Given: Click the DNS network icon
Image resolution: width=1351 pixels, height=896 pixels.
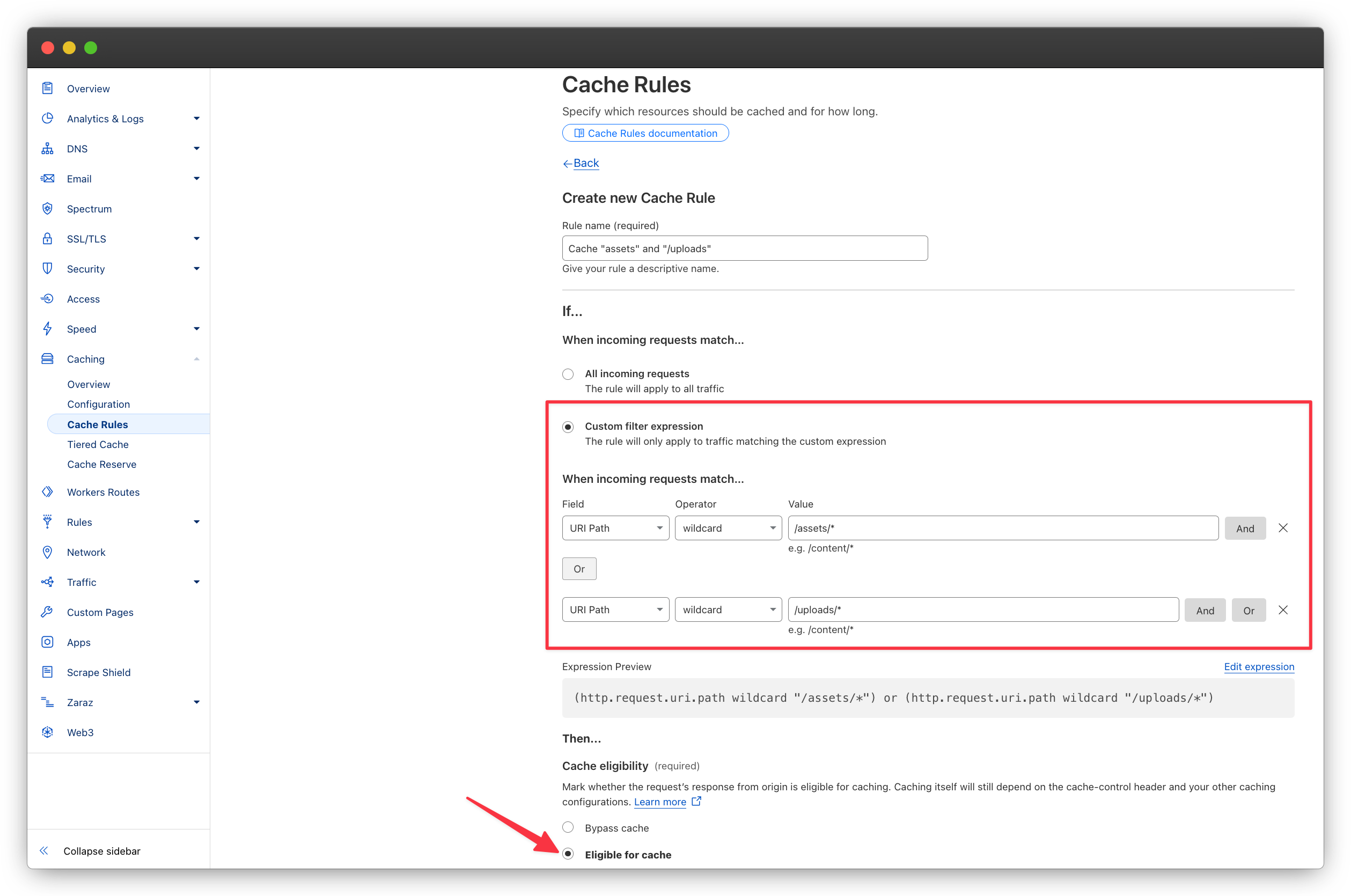Looking at the screenshot, I should pos(47,149).
